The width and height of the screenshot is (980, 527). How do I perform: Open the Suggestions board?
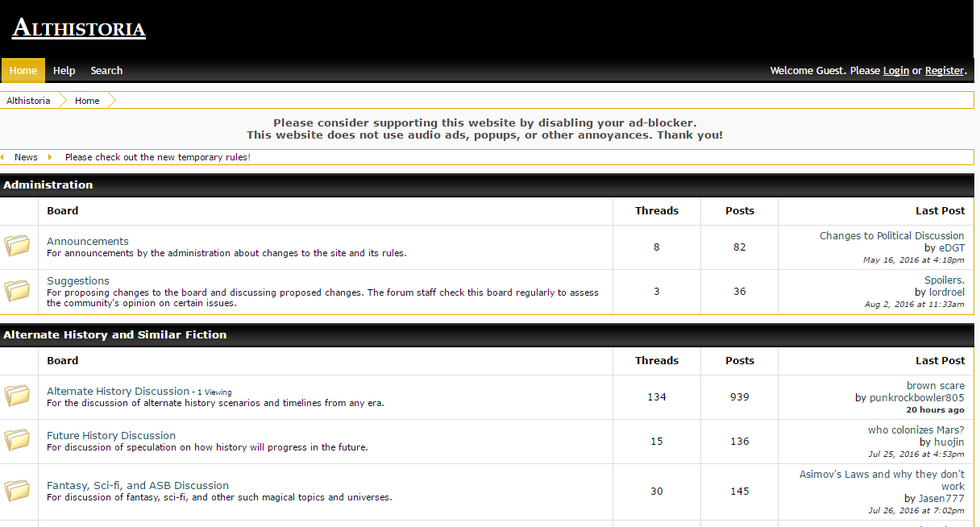pyautogui.click(x=78, y=281)
